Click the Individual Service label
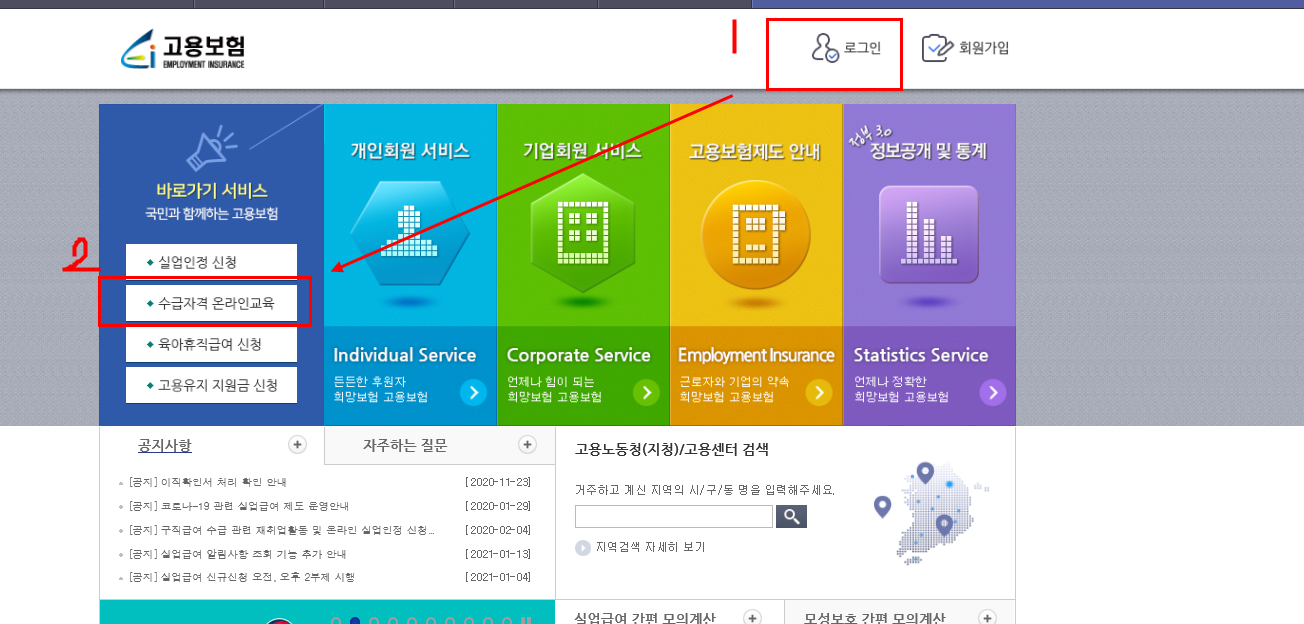The height and width of the screenshot is (624, 1304). coord(405,355)
